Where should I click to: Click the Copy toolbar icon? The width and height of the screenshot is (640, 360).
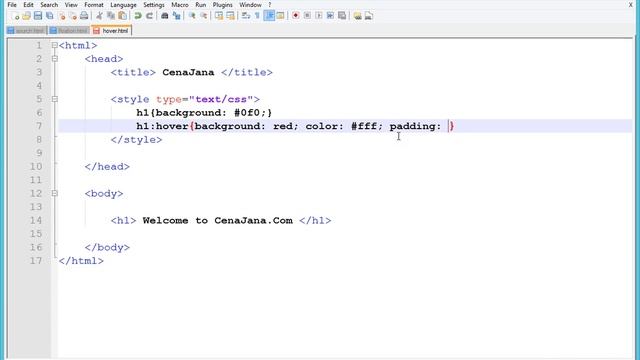(111, 16)
